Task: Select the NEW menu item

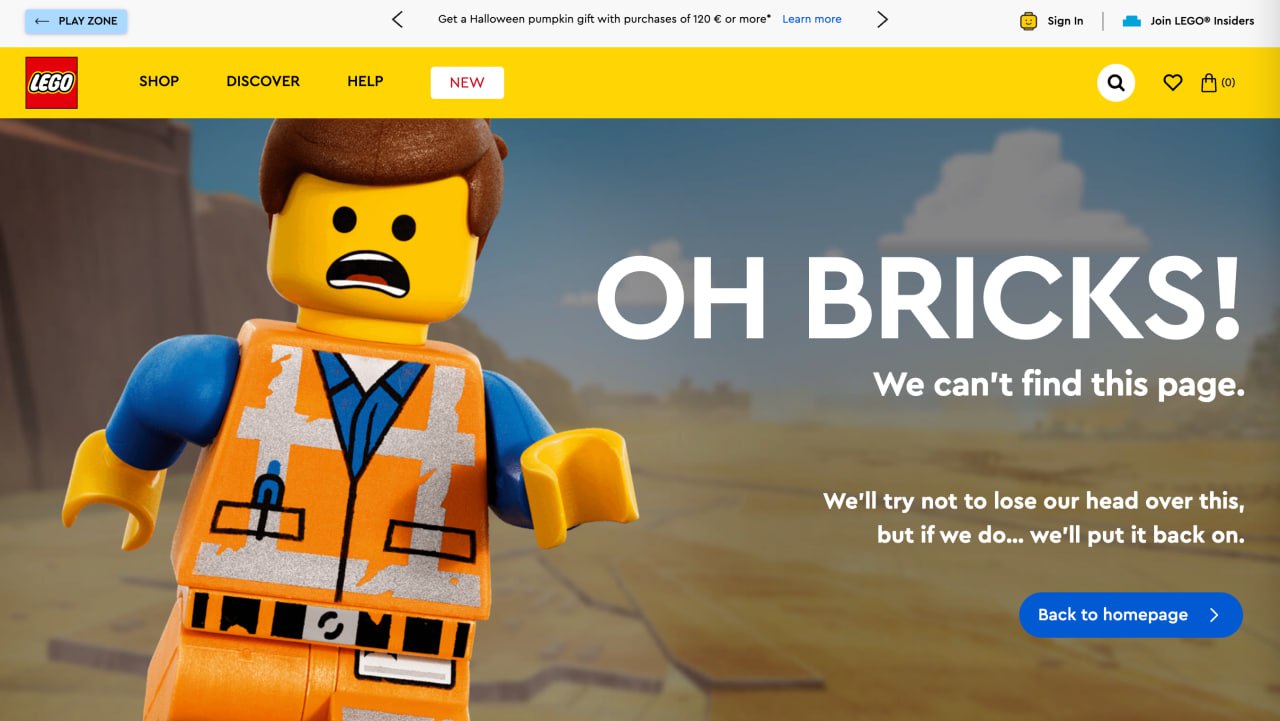Action: (x=467, y=83)
